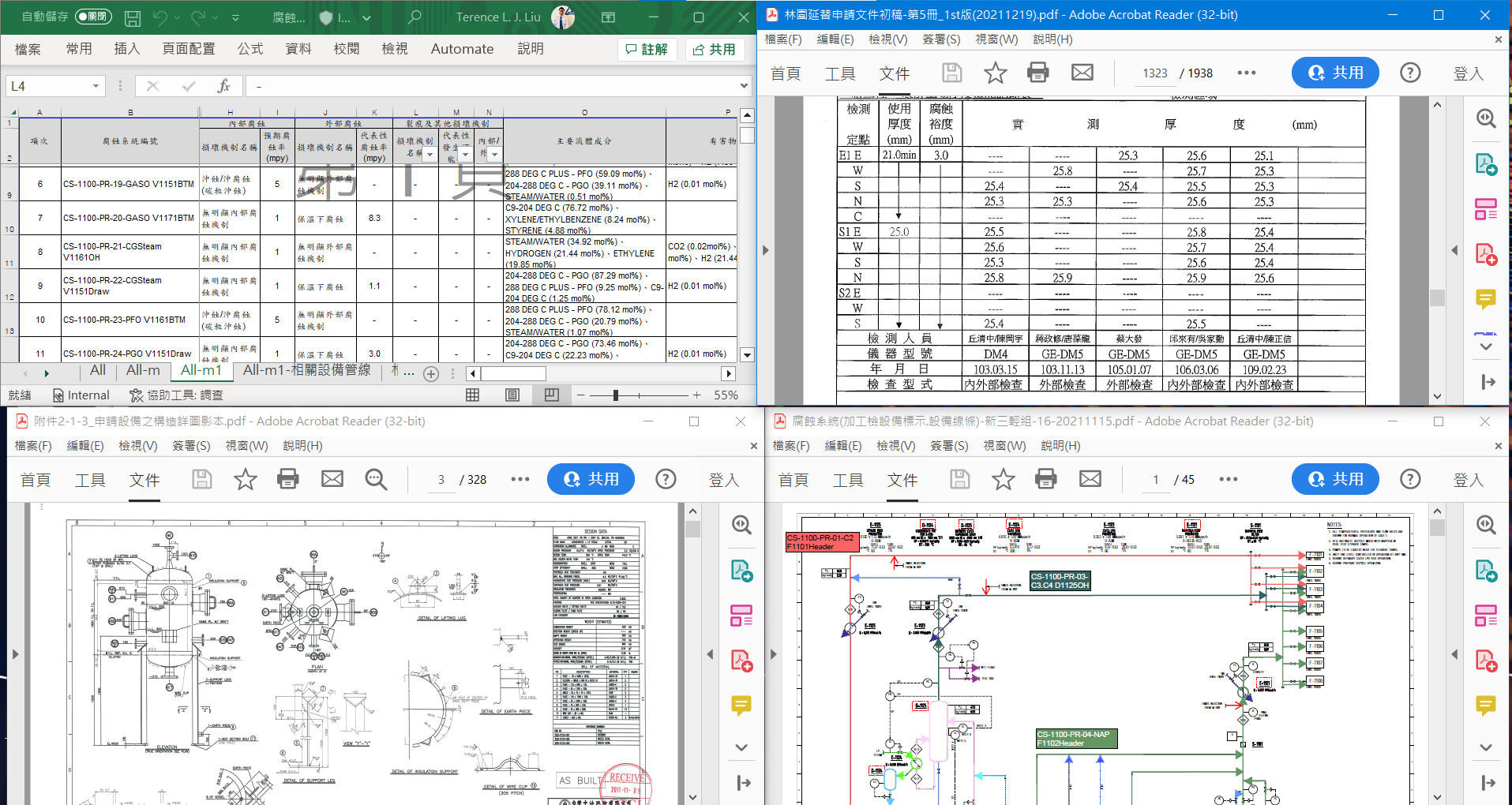Print the 1323-page PDF document
This screenshot has width=1512, height=805.
coord(1037,73)
